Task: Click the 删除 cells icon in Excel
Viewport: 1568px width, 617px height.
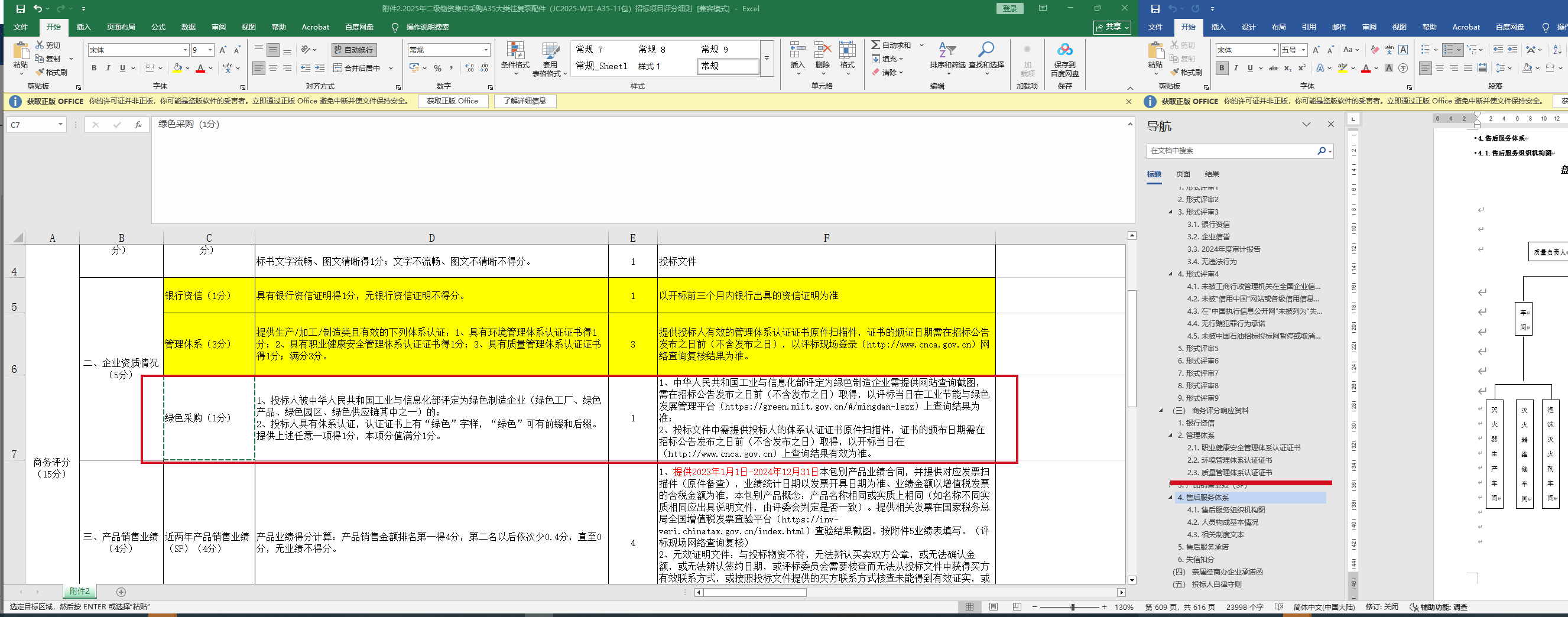Action: [822, 50]
